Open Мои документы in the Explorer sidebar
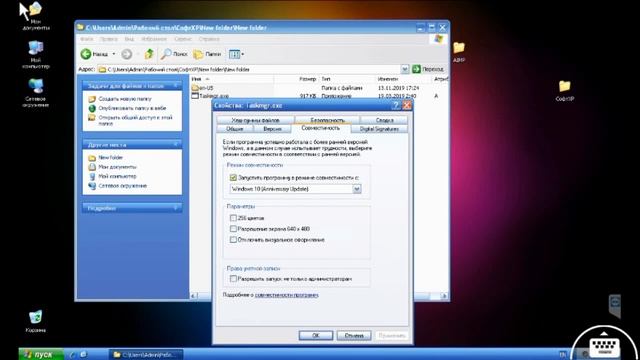Screen dimensions: 640x360 click(117, 167)
